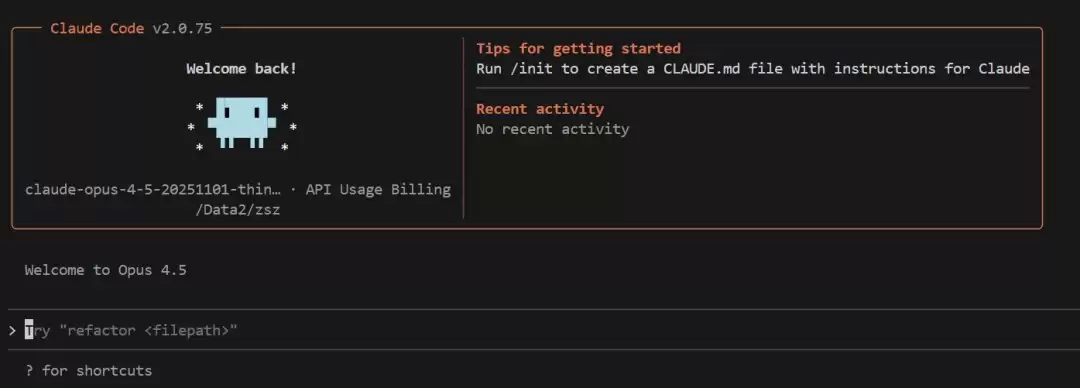Click the "Welcome back!" greeting text
Image resolution: width=1080 pixels, height=388 pixels.
pyautogui.click(x=242, y=69)
